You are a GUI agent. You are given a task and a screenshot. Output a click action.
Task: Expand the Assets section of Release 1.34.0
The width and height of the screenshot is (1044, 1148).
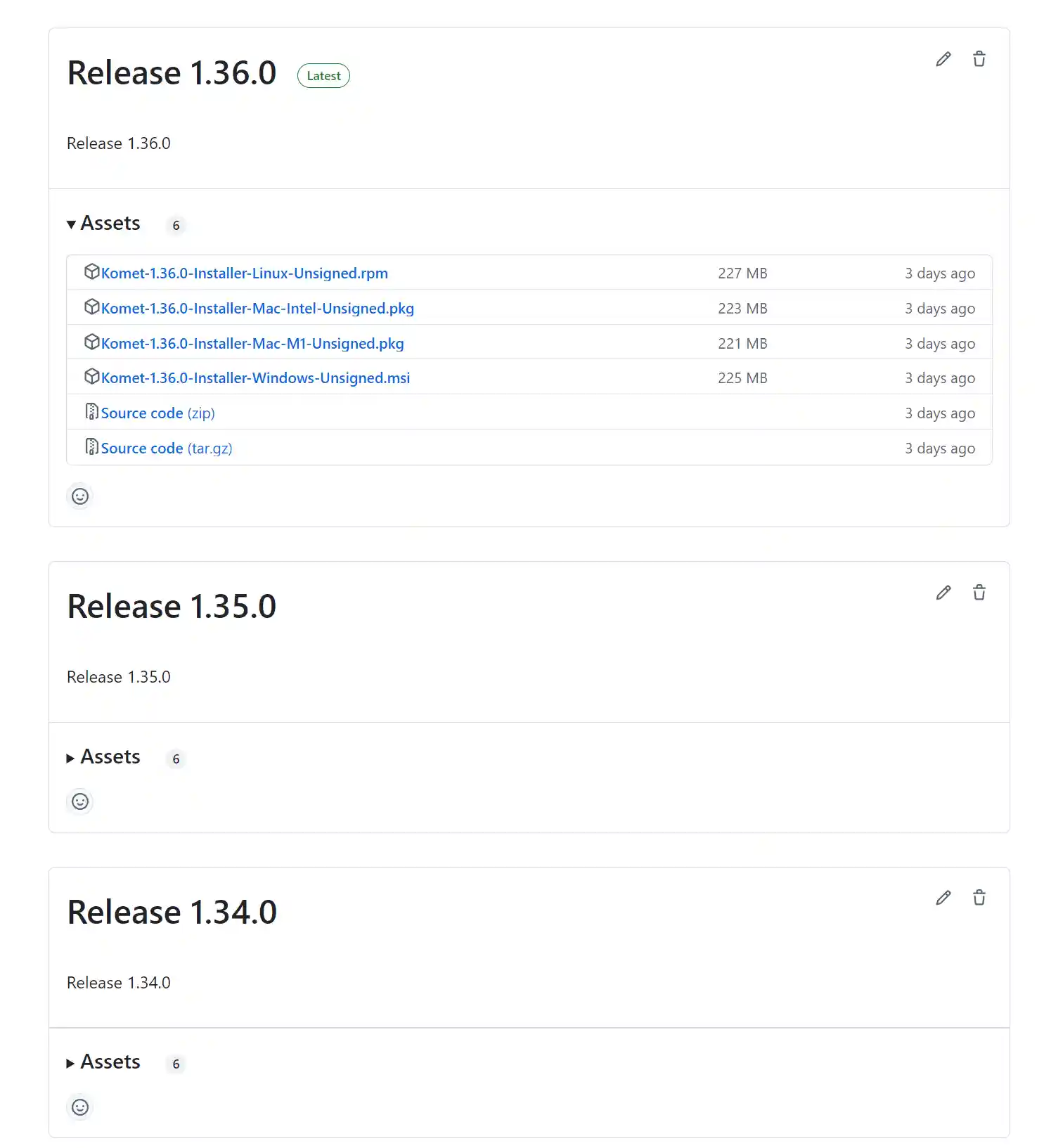coord(103,1062)
